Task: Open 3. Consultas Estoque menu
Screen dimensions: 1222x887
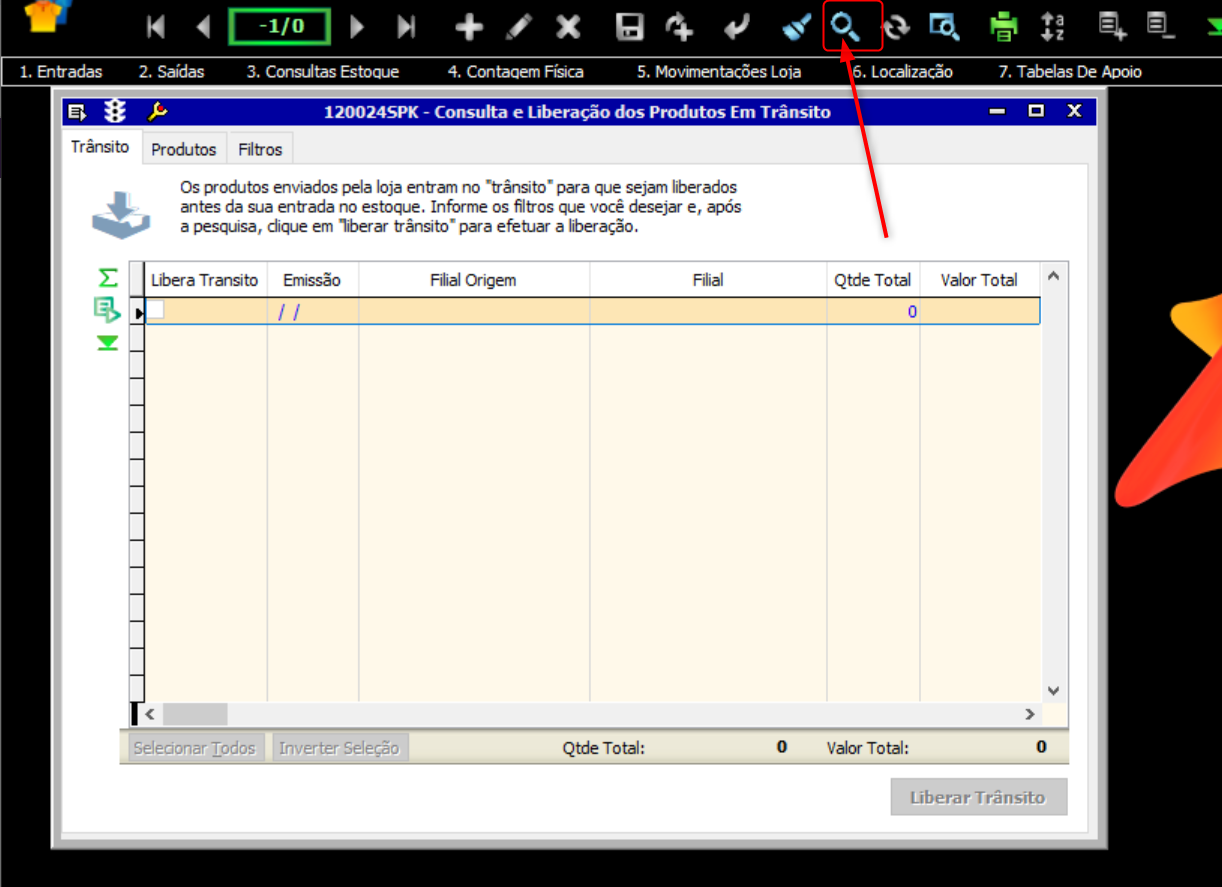Action: click(323, 72)
